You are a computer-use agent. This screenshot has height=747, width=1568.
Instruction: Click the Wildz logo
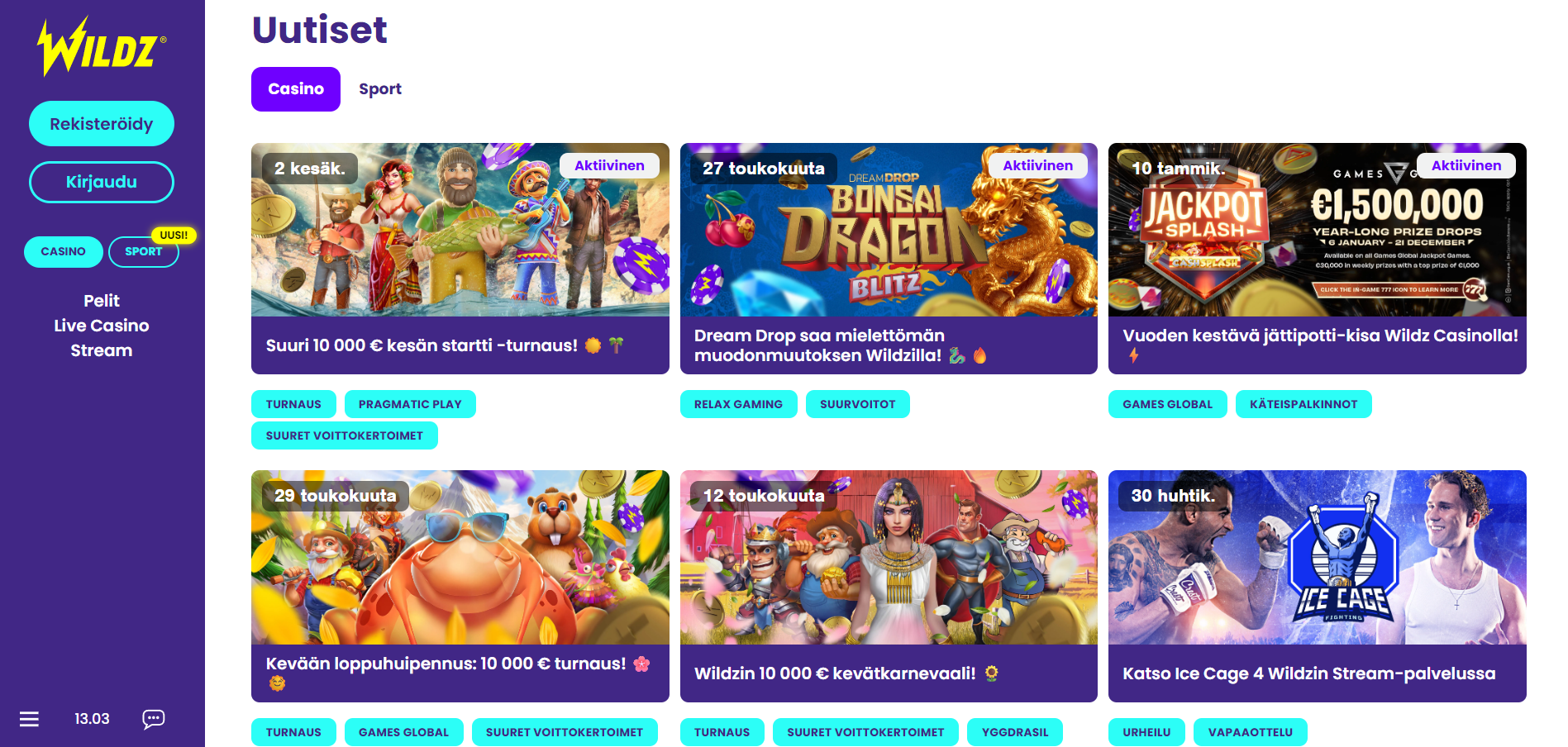(102, 47)
